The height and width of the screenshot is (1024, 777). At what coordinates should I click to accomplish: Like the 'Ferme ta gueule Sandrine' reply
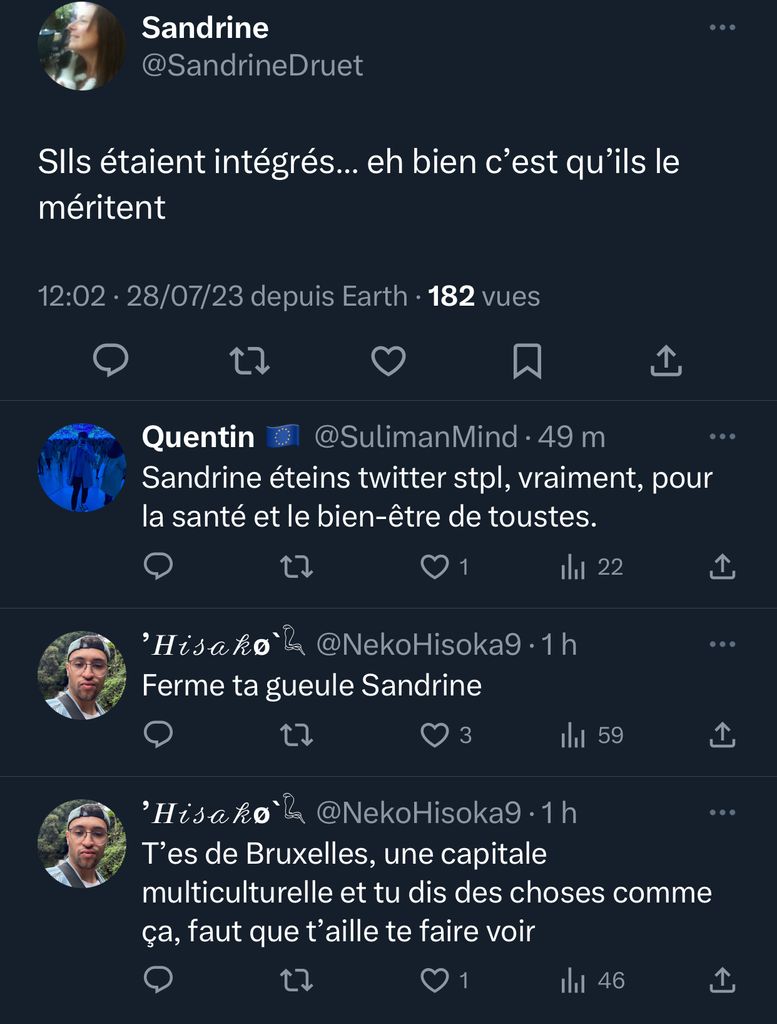click(435, 735)
